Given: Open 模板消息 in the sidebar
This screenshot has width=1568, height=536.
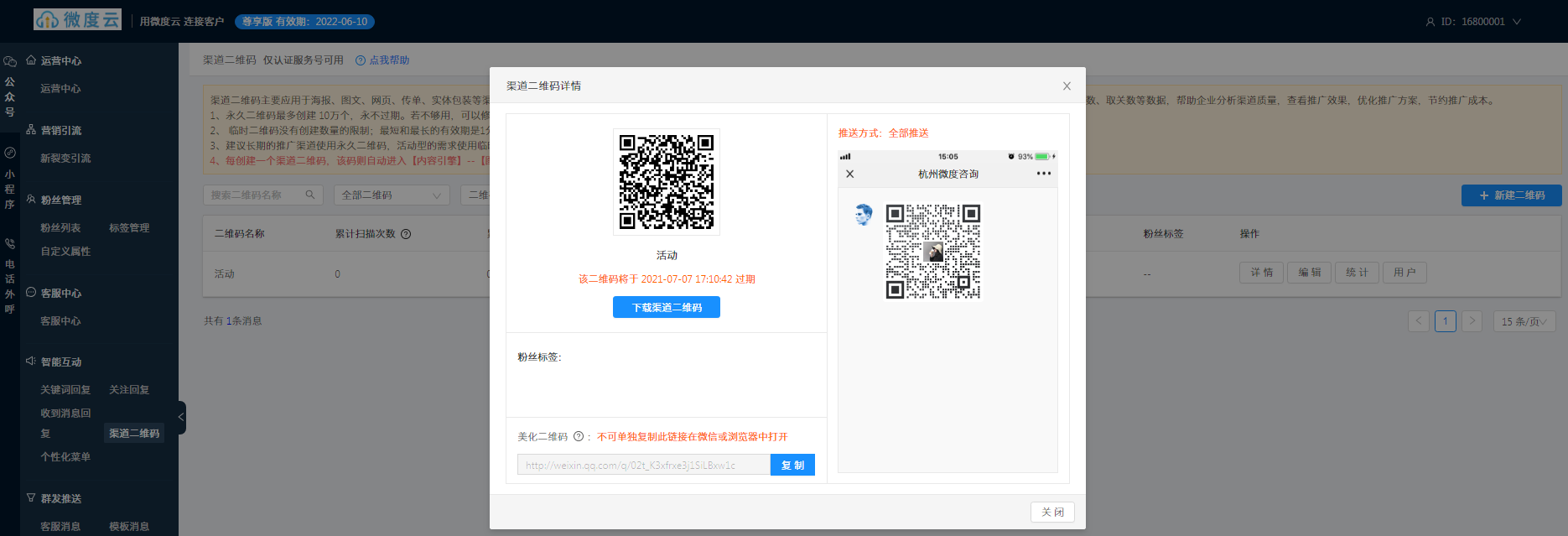Looking at the screenshot, I should tap(129, 527).
